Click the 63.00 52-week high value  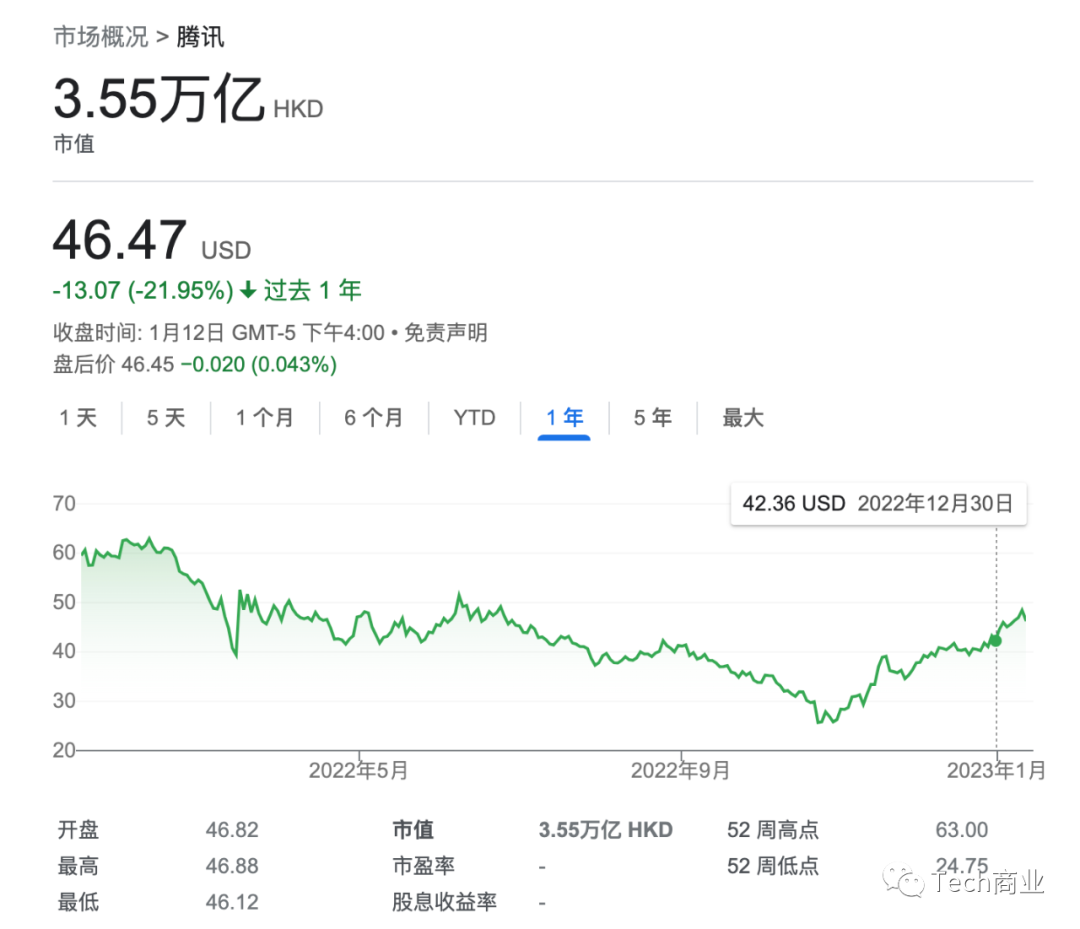coord(962,830)
